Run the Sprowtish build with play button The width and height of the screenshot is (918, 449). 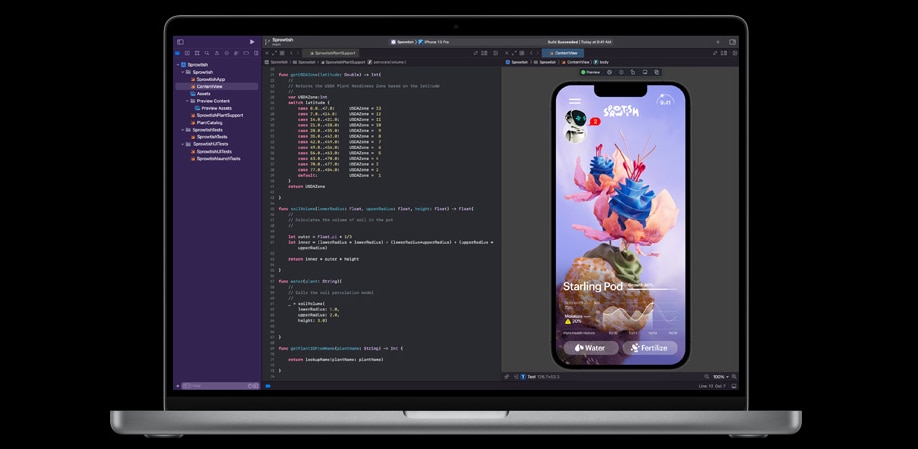(x=252, y=42)
